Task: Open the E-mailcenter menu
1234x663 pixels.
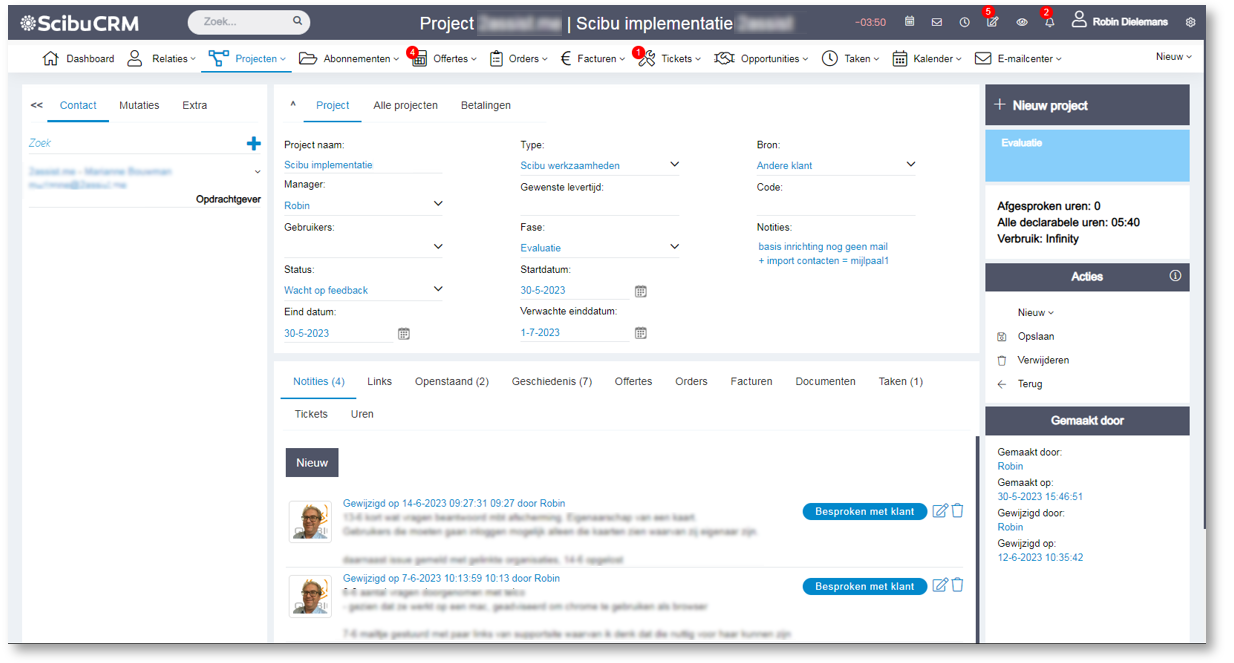Action: point(1018,59)
